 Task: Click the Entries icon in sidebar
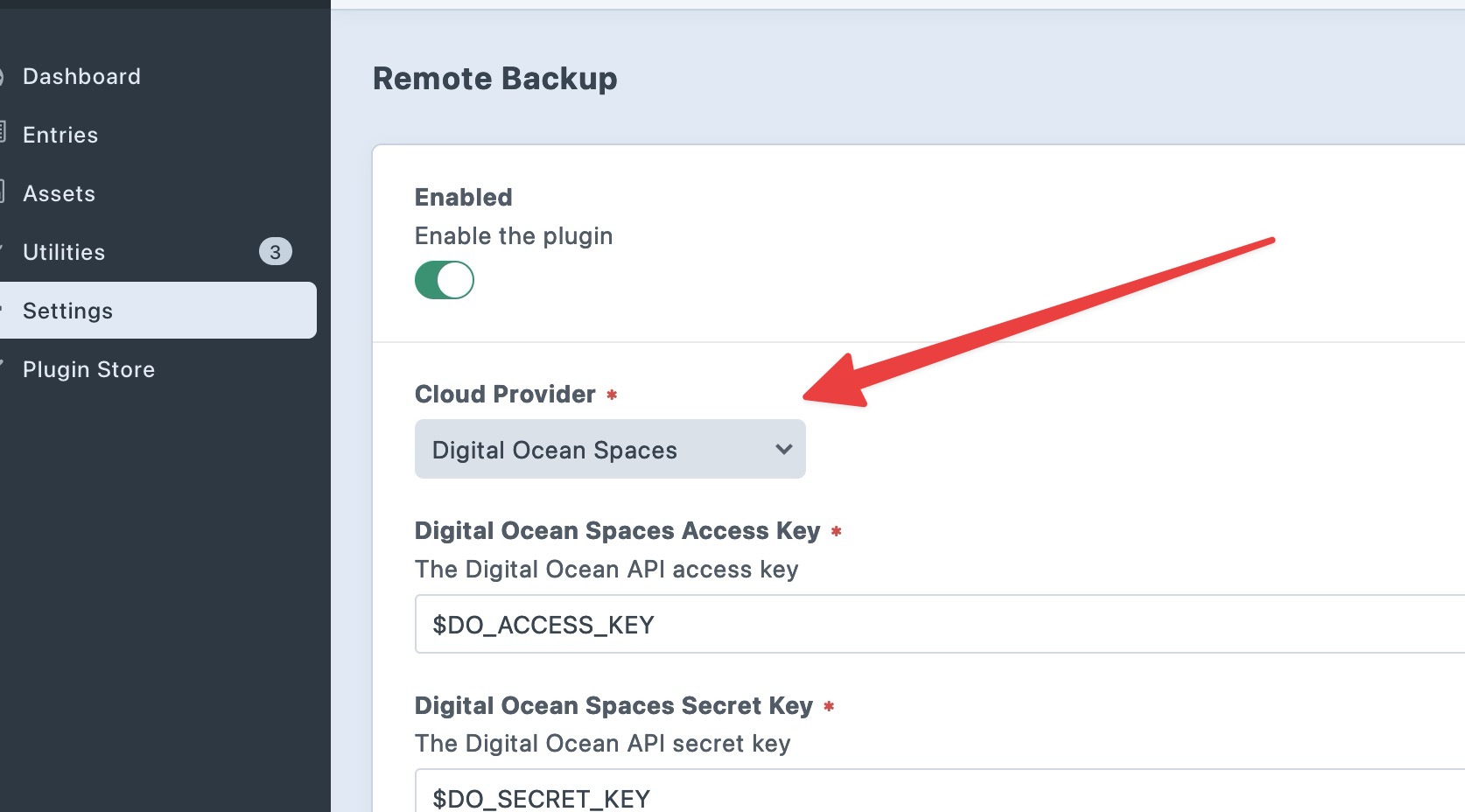(3, 133)
